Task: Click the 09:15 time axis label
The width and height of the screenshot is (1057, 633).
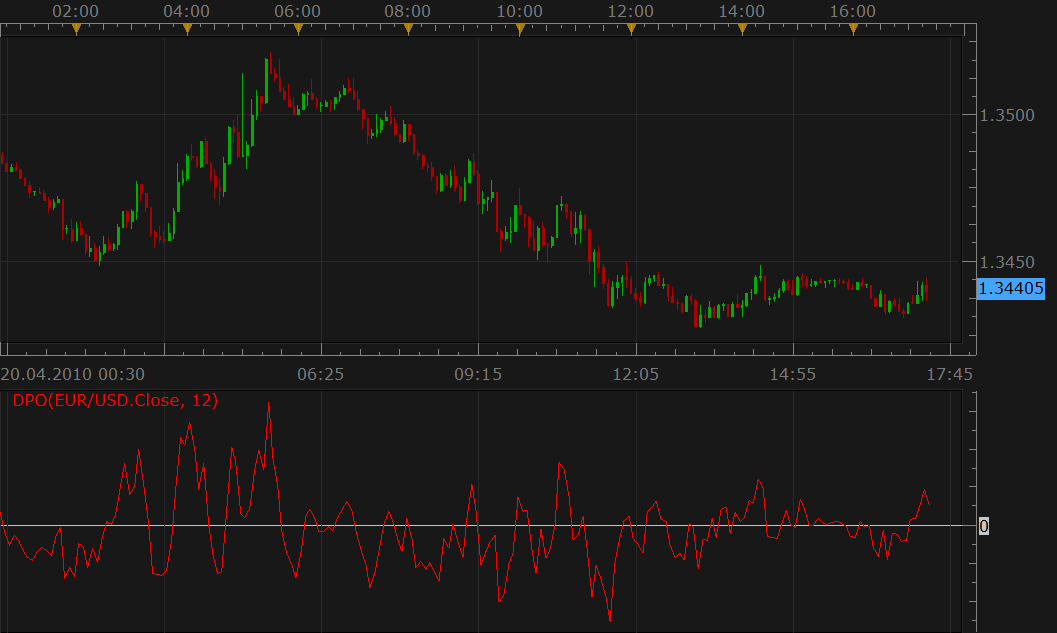Action: (478, 374)
